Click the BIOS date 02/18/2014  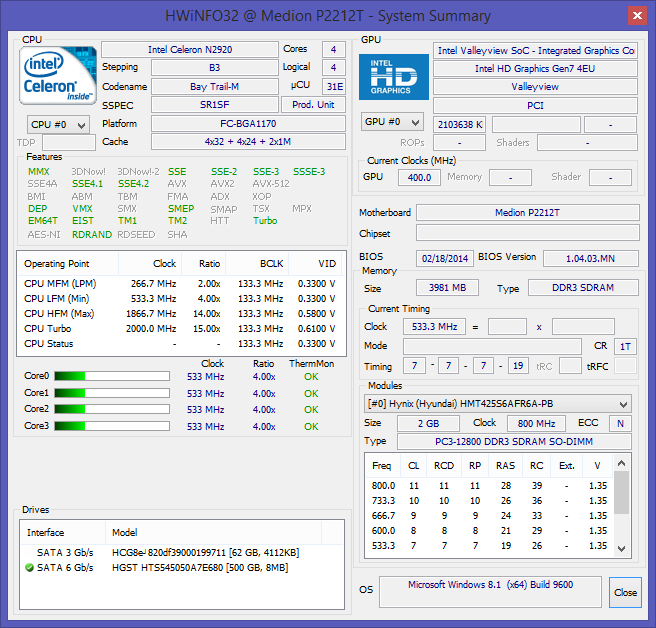coord(445,259)
